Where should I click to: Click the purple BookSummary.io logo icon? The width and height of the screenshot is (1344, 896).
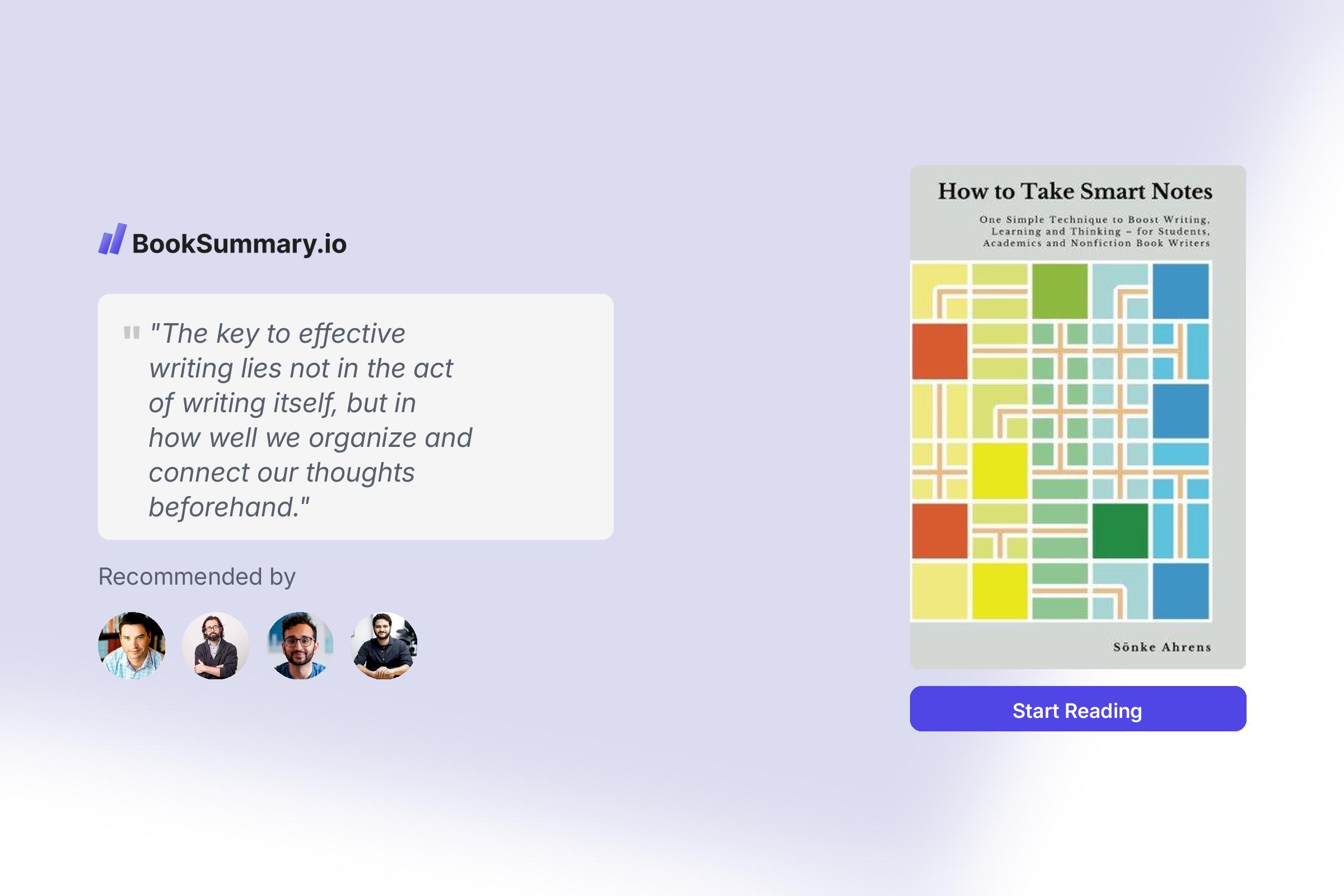[x=112, y=239]
